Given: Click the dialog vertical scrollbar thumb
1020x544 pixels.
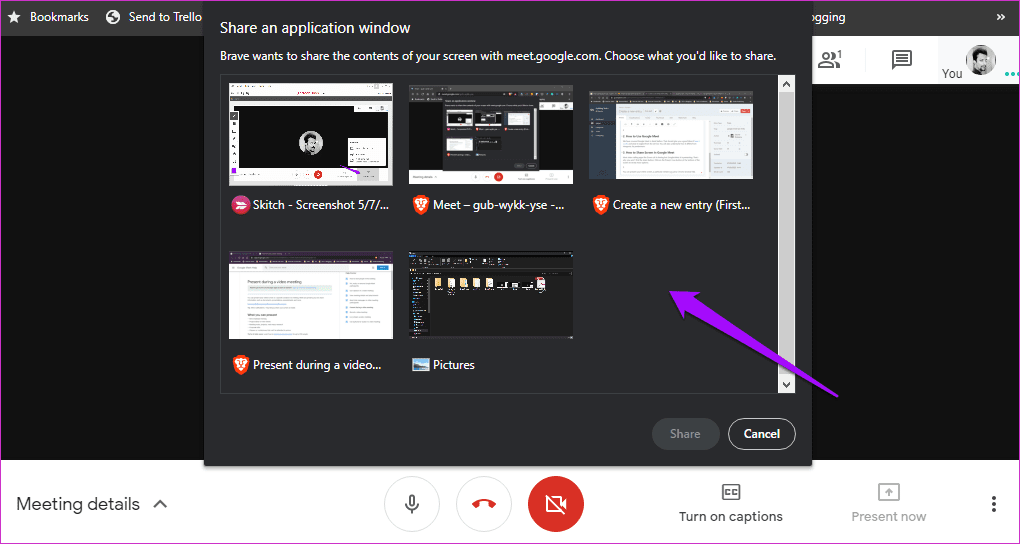Looking at the screenshot, I should tap(786, 234).
